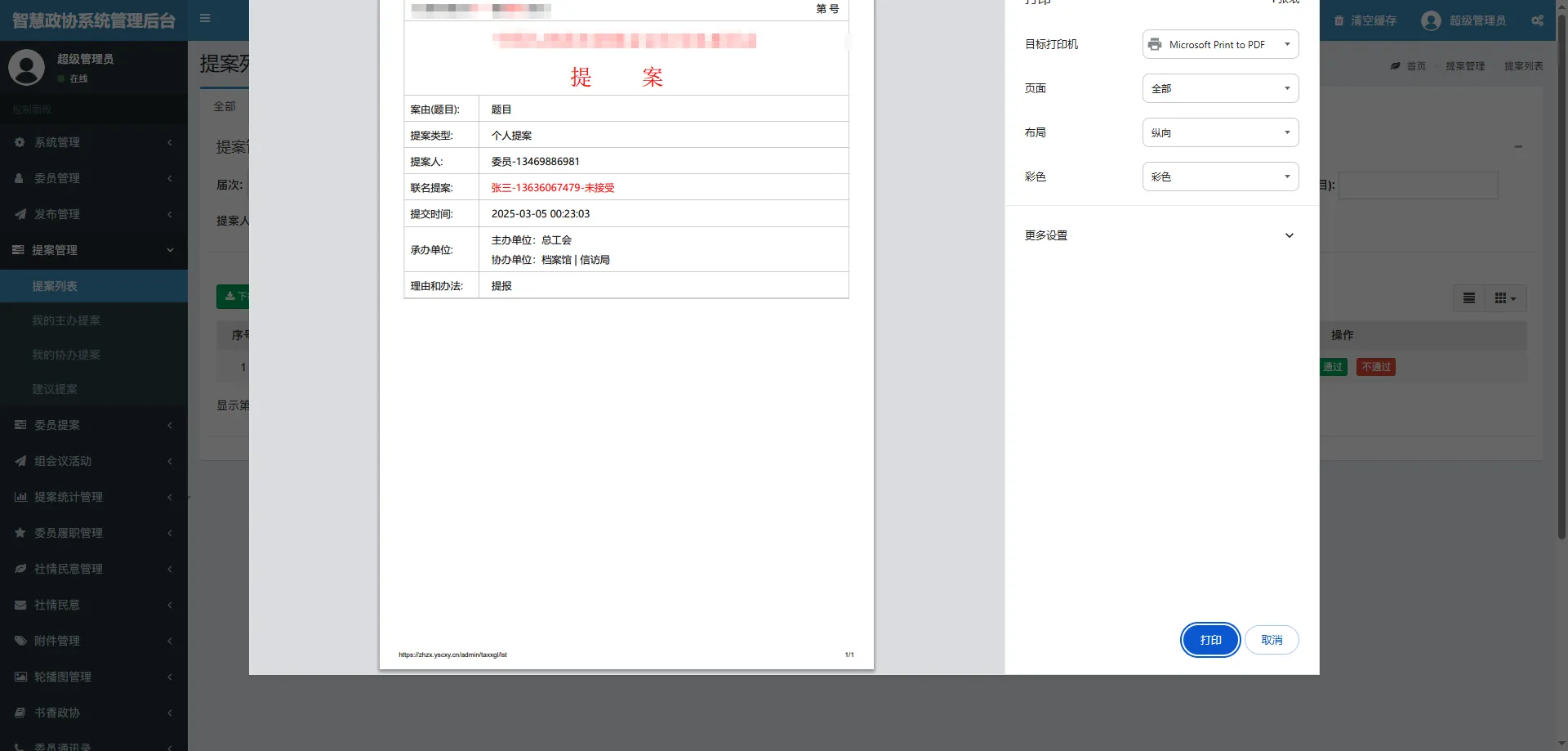Click the star icon beside 委员履职管理
The height and width of the screenshot is (751, 1568).
[20, 533]
